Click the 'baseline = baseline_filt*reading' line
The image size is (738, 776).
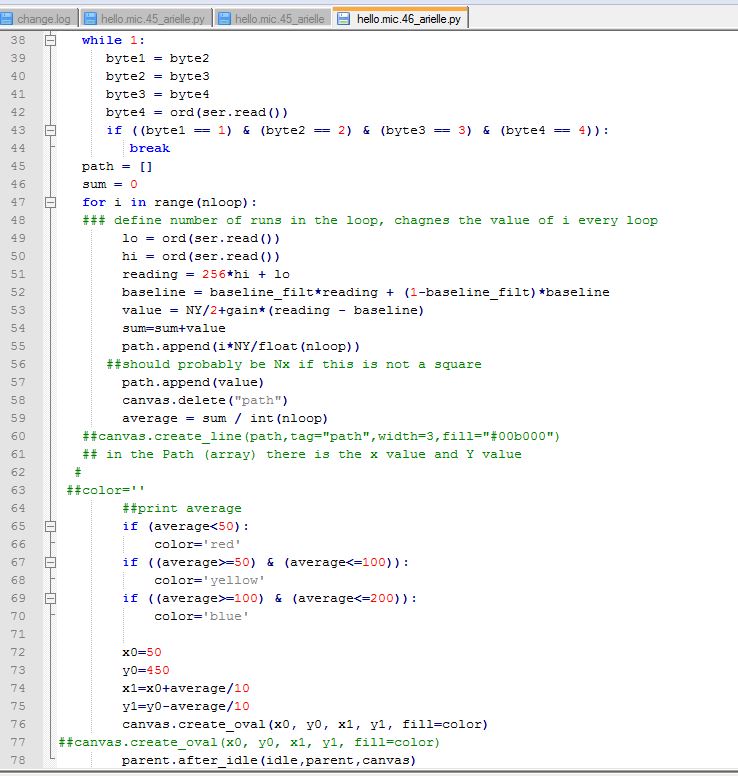click(x=366, y=292)
